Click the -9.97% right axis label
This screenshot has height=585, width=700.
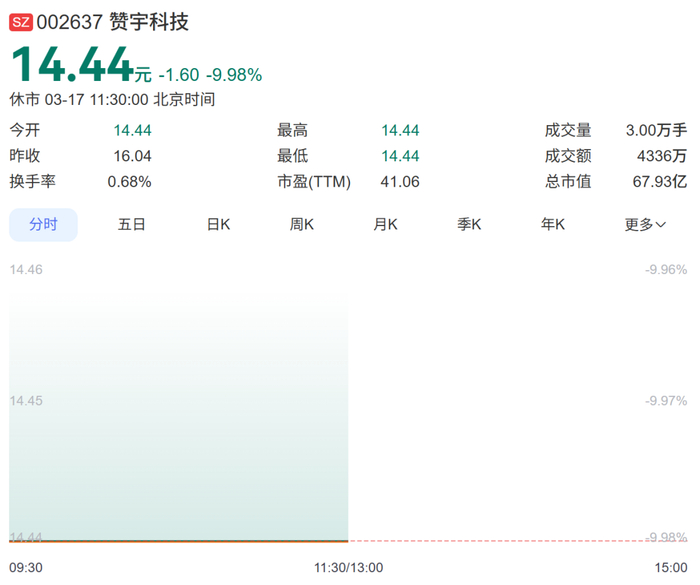click(x=666, y=401)
